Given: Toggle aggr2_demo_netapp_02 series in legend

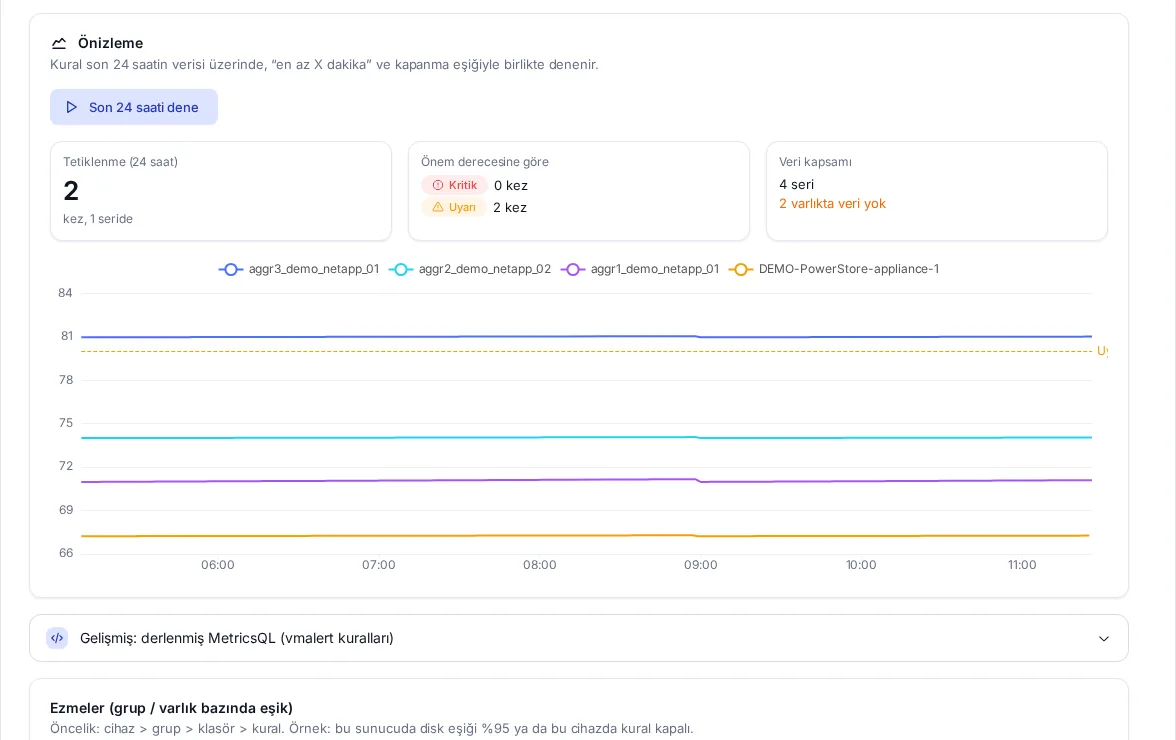Looking at the screenshot, I should 470,269.
